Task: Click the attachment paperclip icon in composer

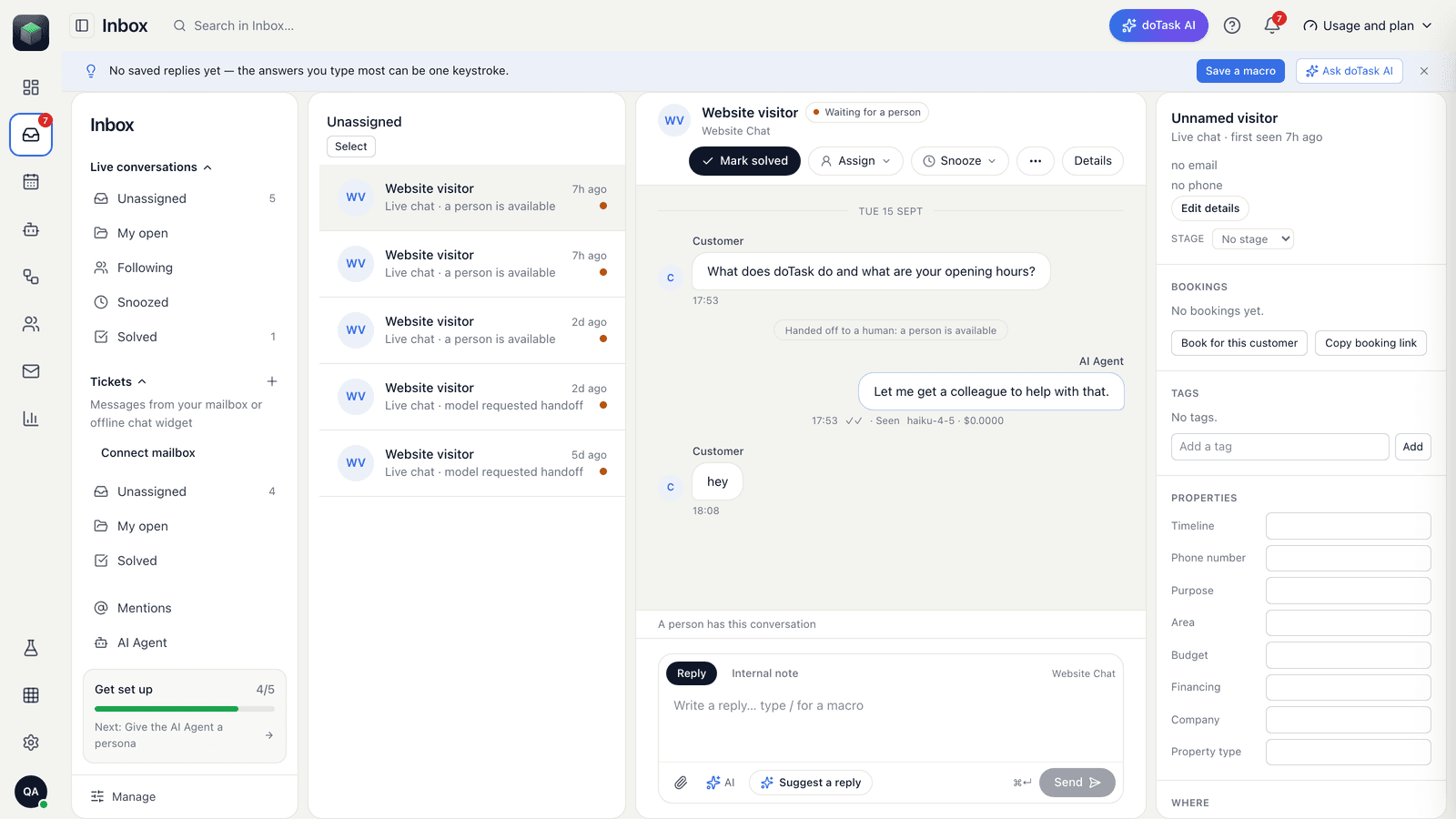Action: [681, 783]
